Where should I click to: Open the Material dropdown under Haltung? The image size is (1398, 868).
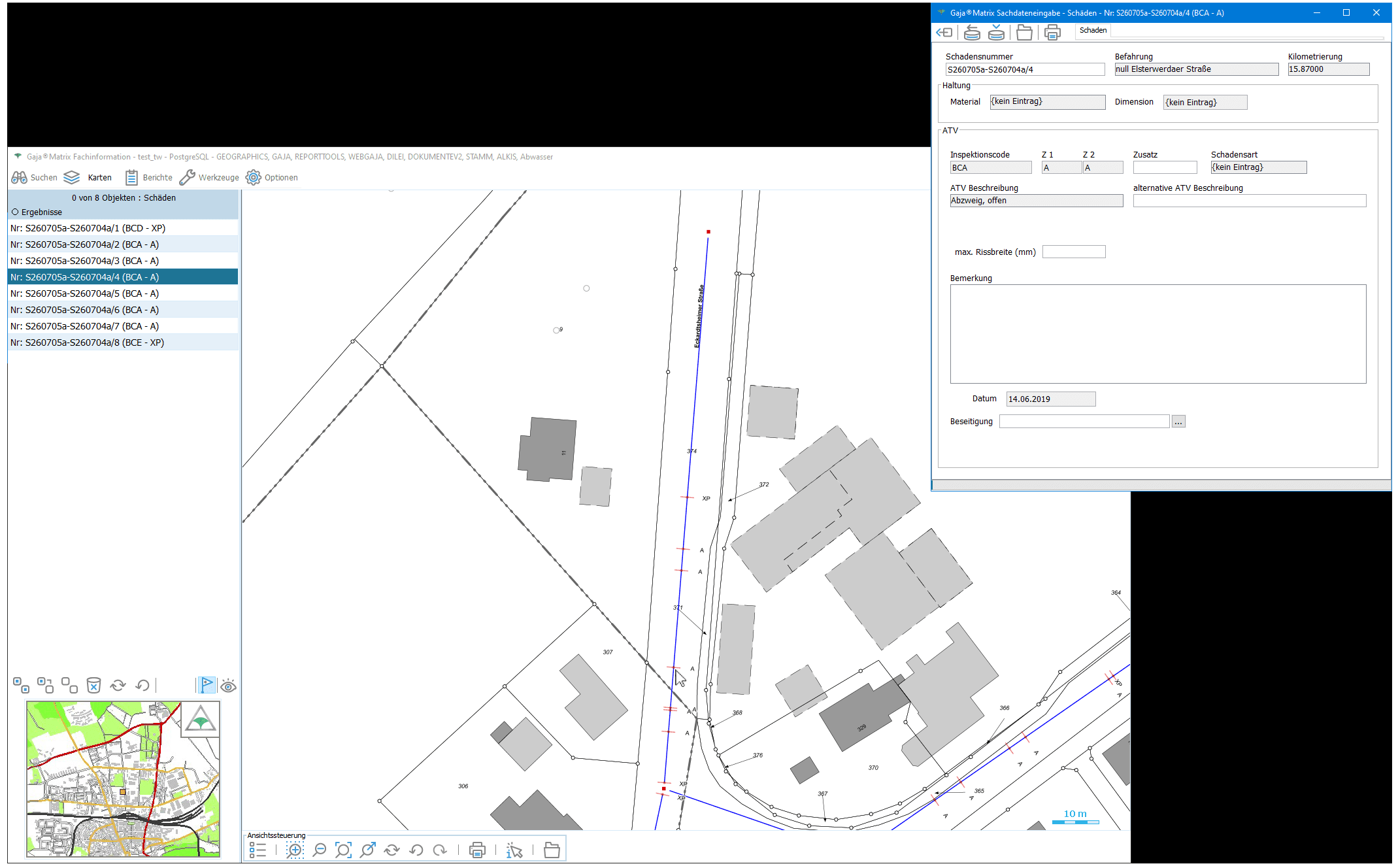(1047, 102)
